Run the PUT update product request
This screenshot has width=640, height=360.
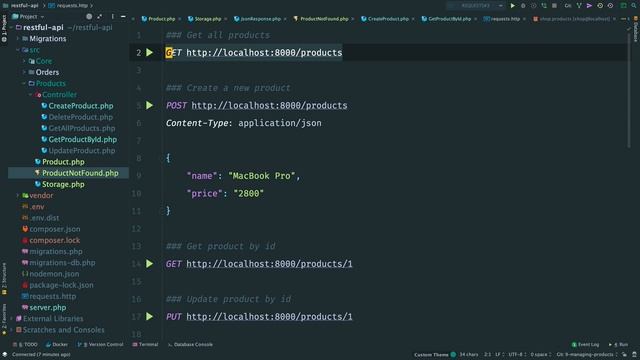click(150, 316)
